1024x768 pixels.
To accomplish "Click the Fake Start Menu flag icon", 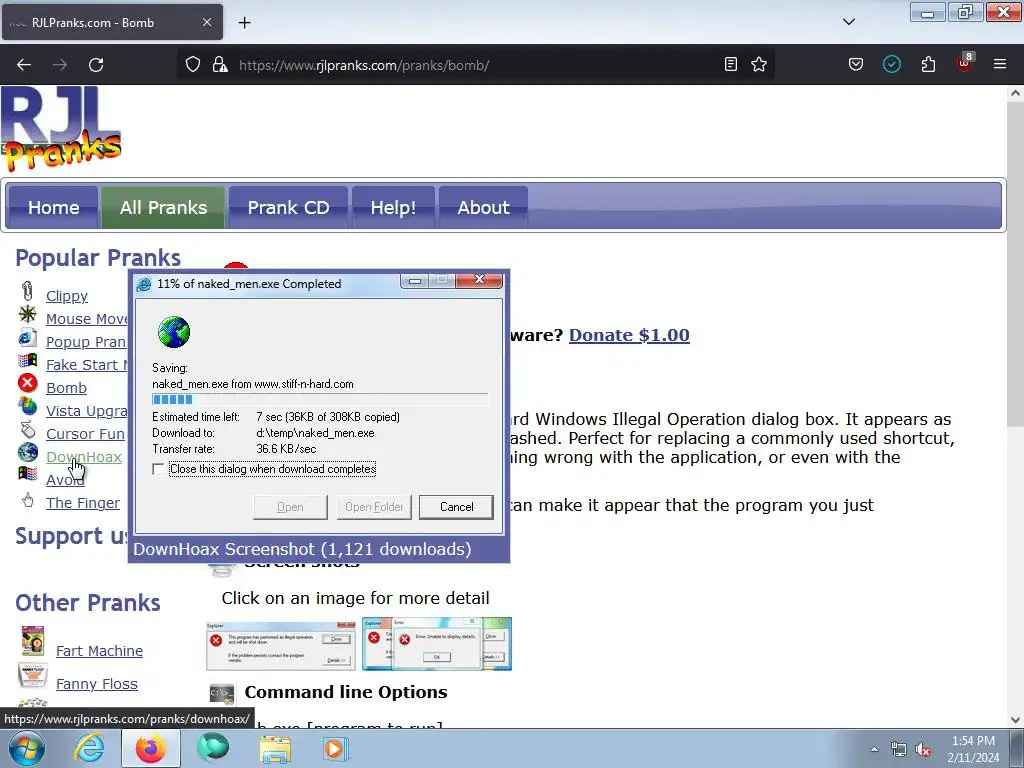I will 27,360.
